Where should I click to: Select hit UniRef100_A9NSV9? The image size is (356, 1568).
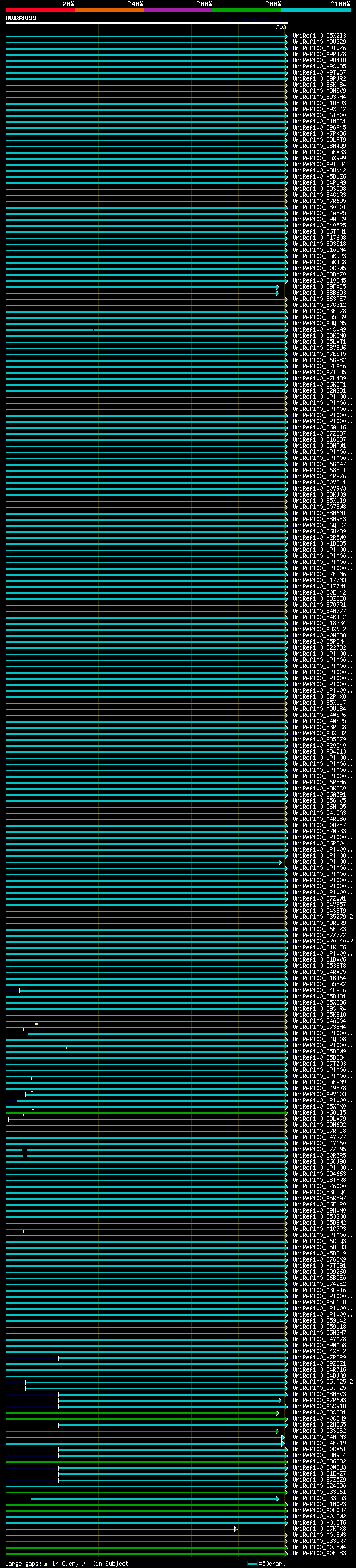(319, 91)
